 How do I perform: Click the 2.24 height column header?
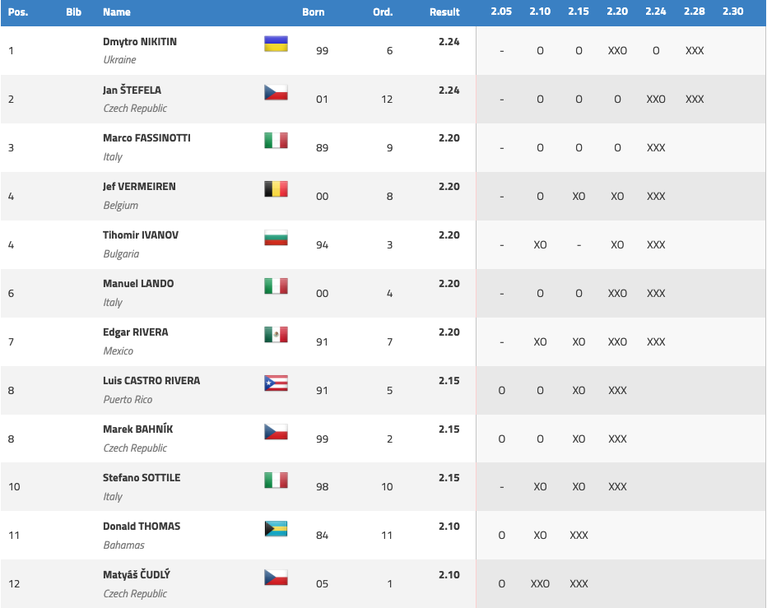[655, 11]
